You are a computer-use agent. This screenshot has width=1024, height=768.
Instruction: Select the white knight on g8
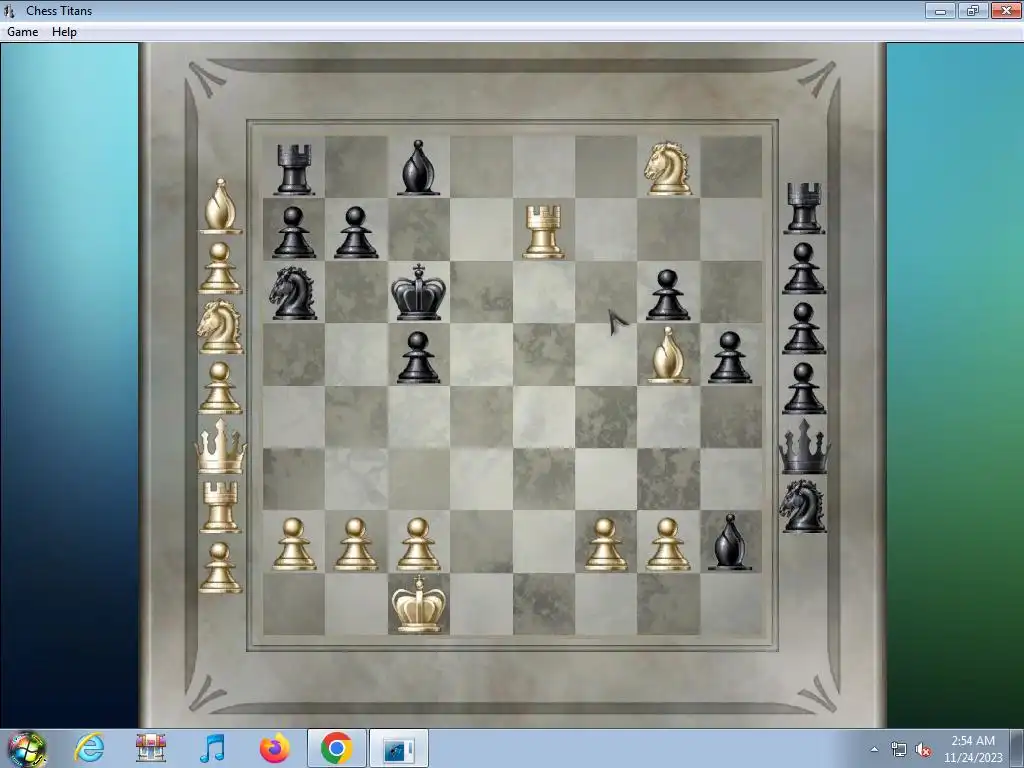[x=667, y=168]
